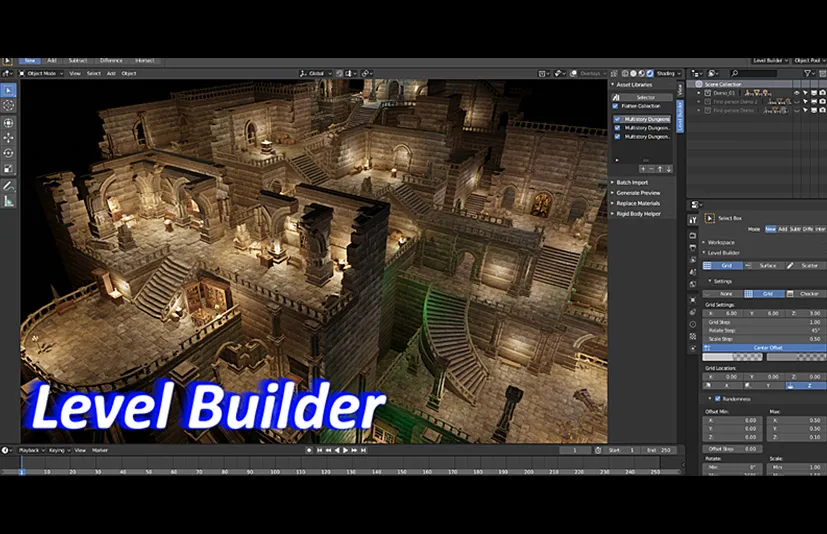Open the Object Mode dropdown
The width and height of the screenshot is (827, 534).
pos(41,73)
